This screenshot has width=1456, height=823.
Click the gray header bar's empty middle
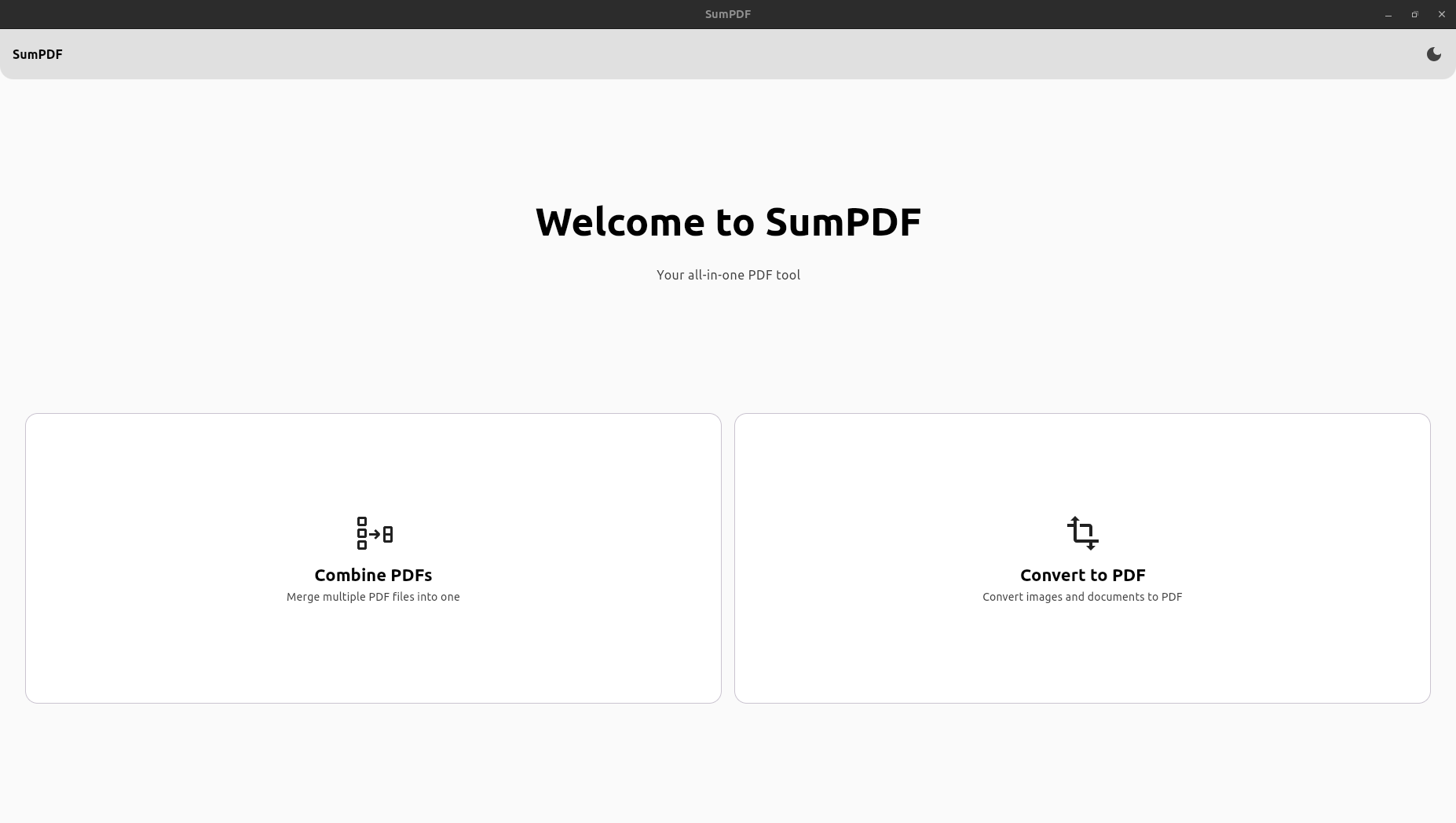point(728,54)
